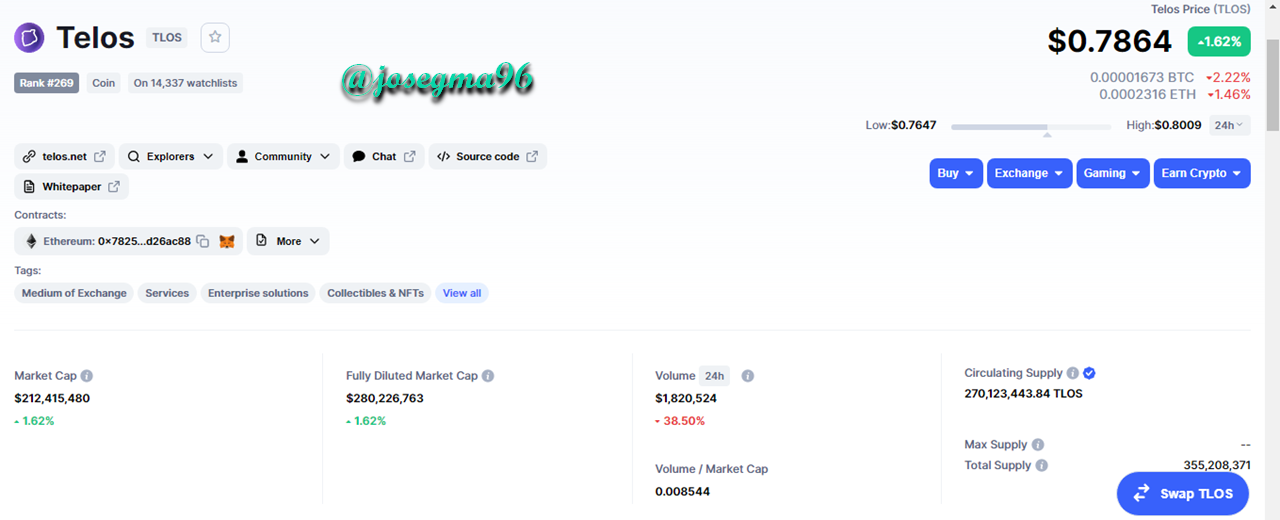Screen dimensions: 1280x520
Task: Open the Chat external link
Action: click(384, 157)
